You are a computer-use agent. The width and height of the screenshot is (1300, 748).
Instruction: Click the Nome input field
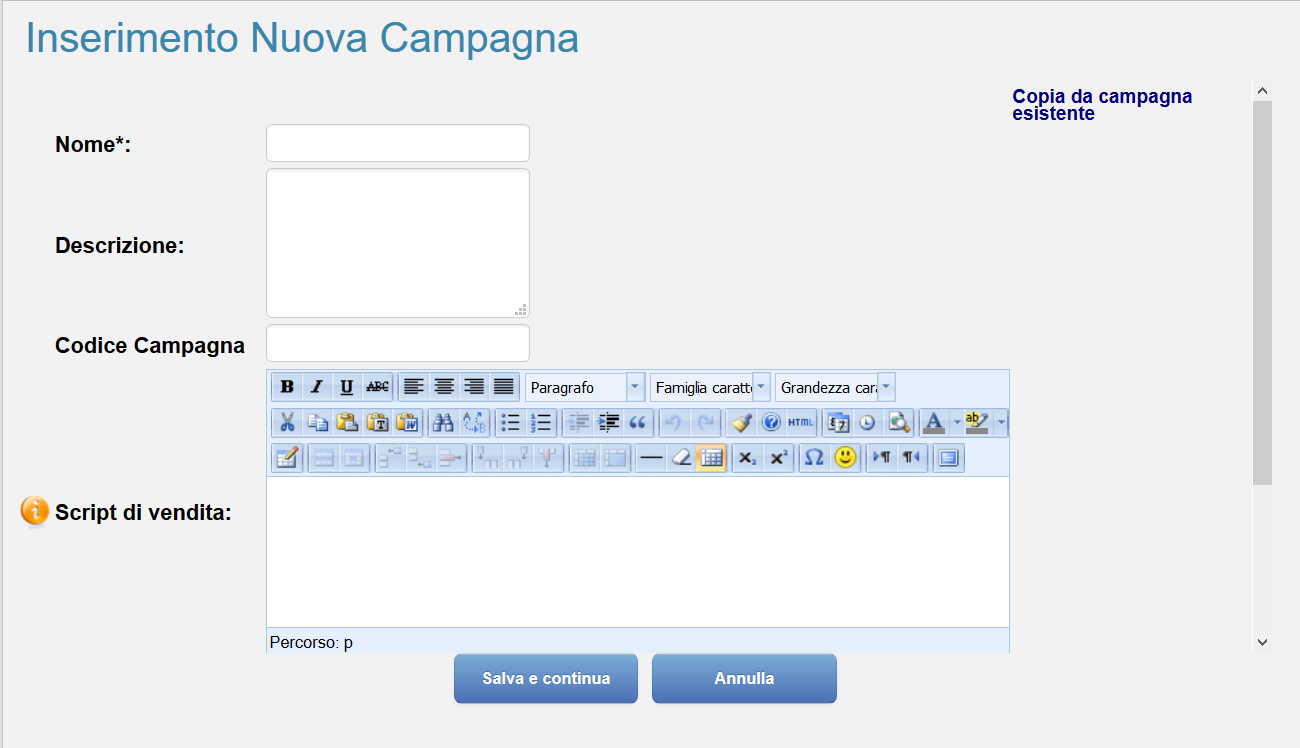[x=398, y=143]
